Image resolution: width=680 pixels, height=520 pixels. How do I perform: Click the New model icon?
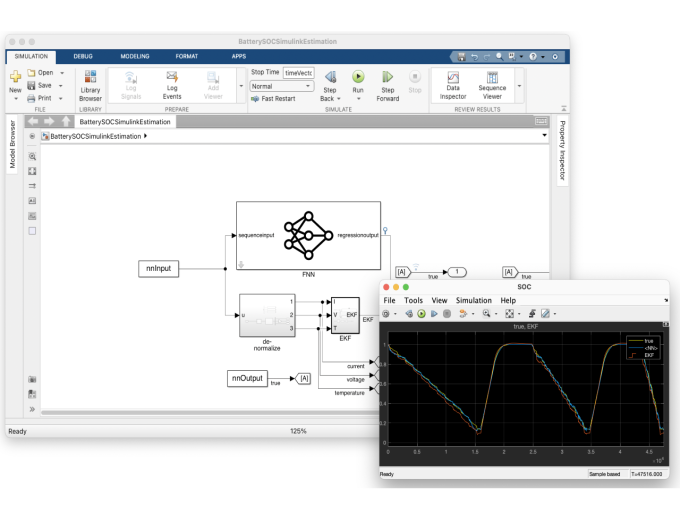click(15, 76)
